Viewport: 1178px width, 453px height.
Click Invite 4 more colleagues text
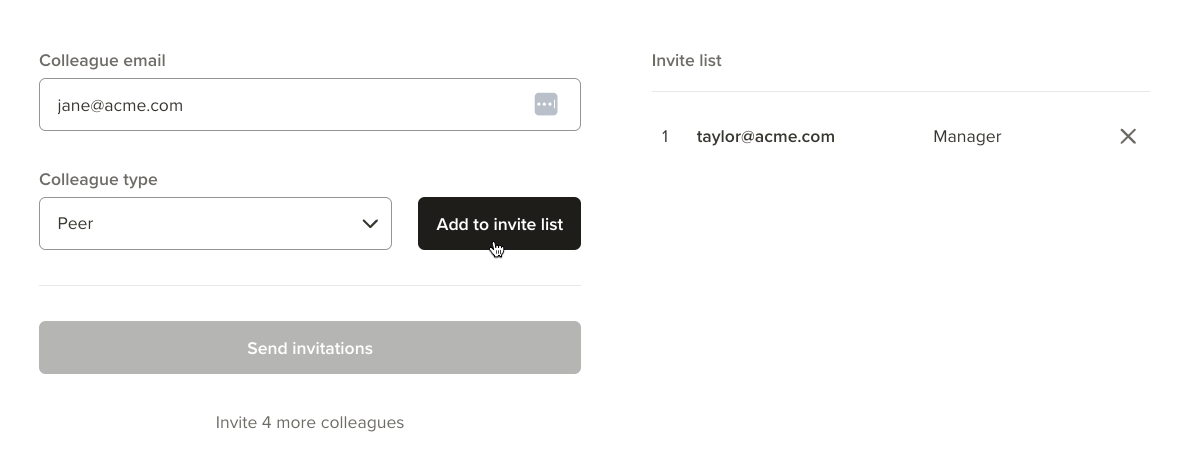tap(310, 422)
